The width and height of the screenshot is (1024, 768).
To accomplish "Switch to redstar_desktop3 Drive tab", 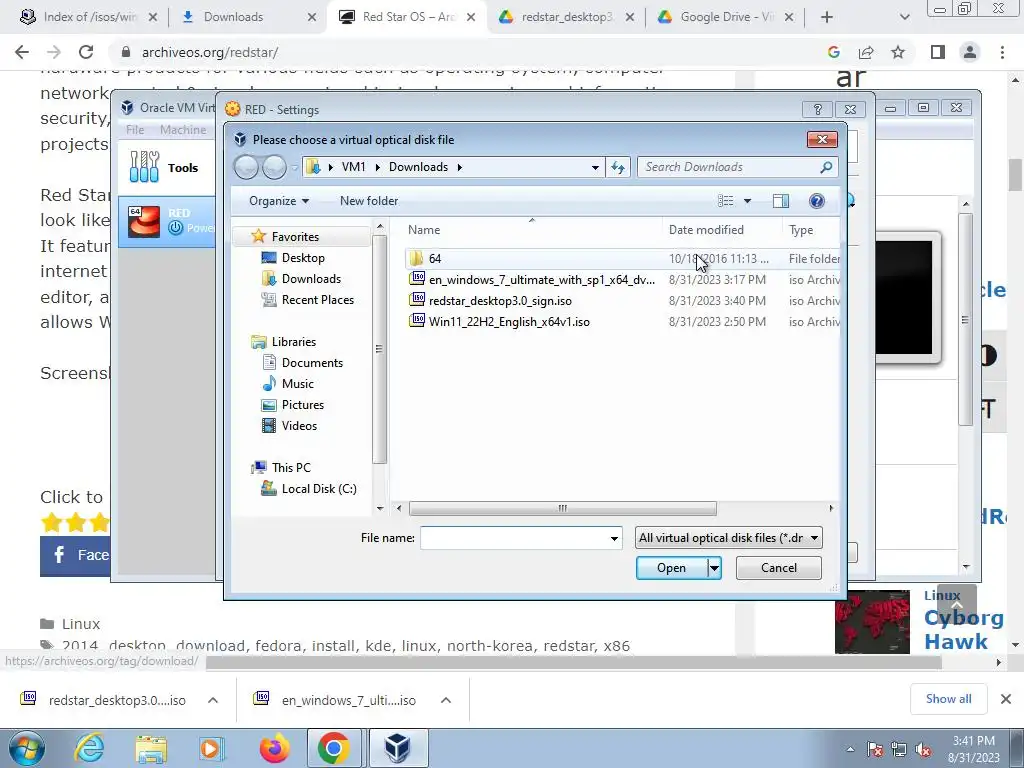I will [x=566, y=17].
